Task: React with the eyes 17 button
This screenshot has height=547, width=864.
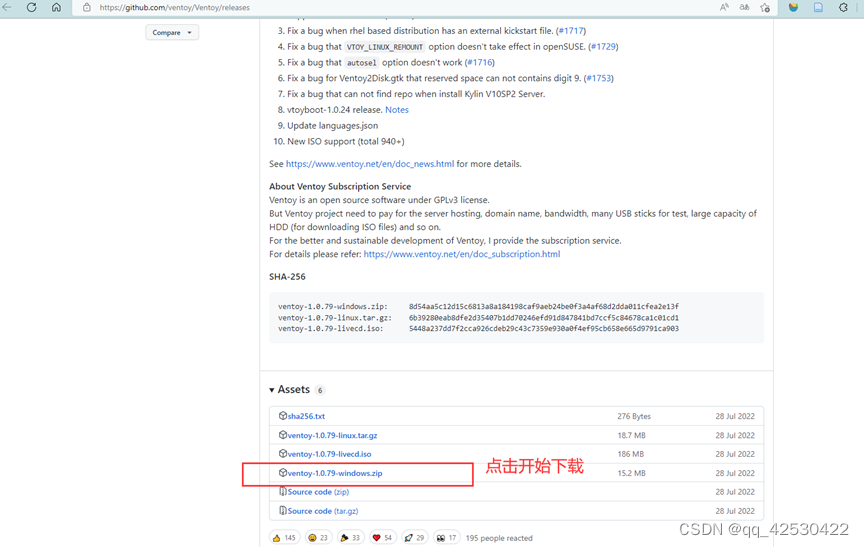Action: pyautogui.click(x=446, y=538)
